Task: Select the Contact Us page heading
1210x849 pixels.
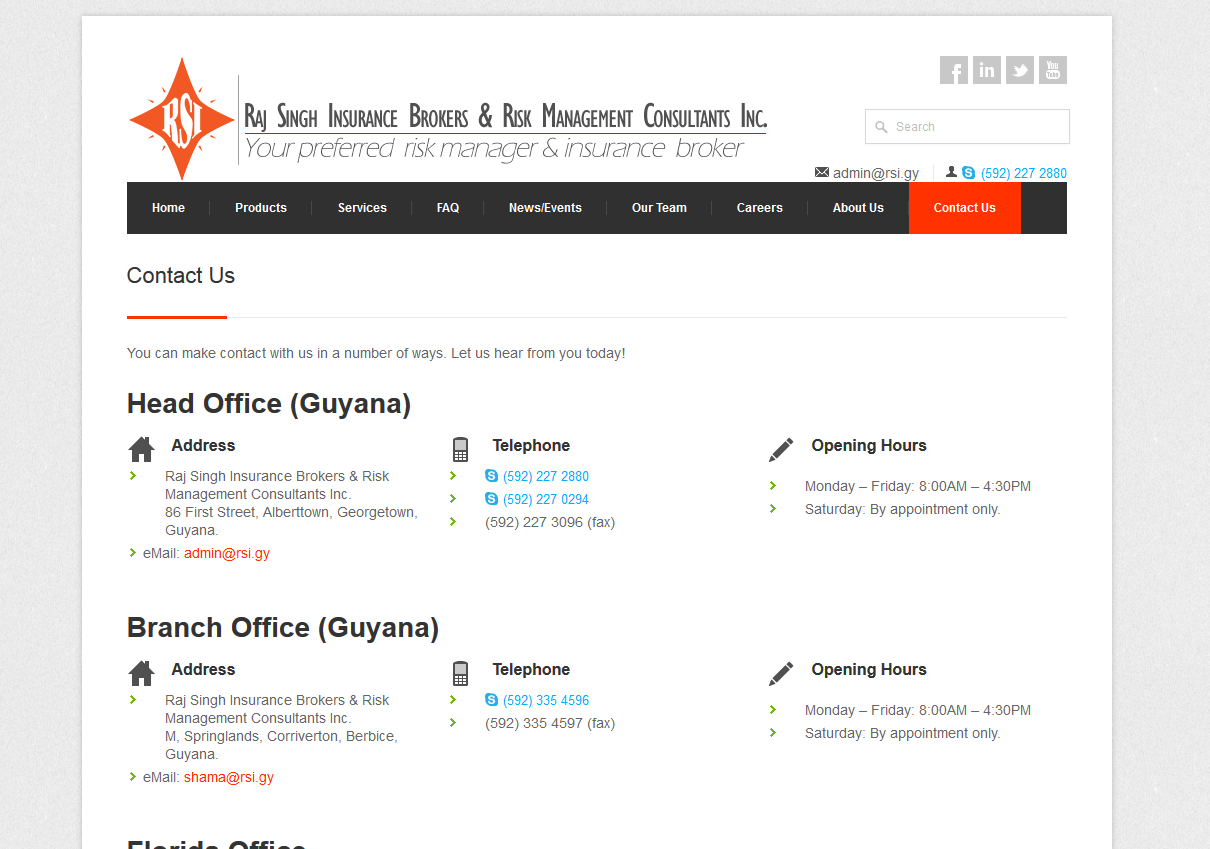Action: (x=181, y=276)
